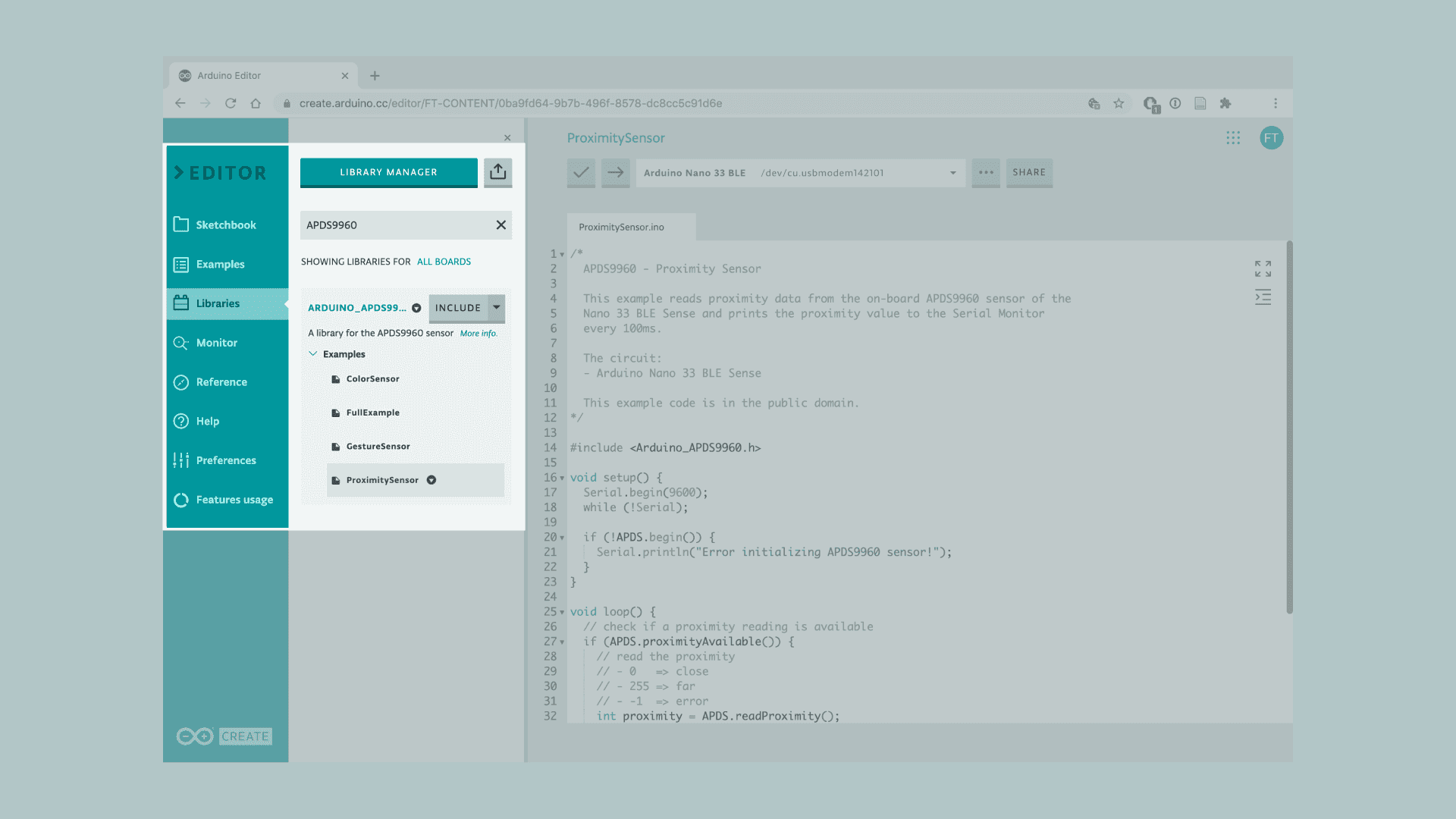Screen dimensions: 1456x819
Task: Click the LIBRARY MANAGER button
Action: 388,172
